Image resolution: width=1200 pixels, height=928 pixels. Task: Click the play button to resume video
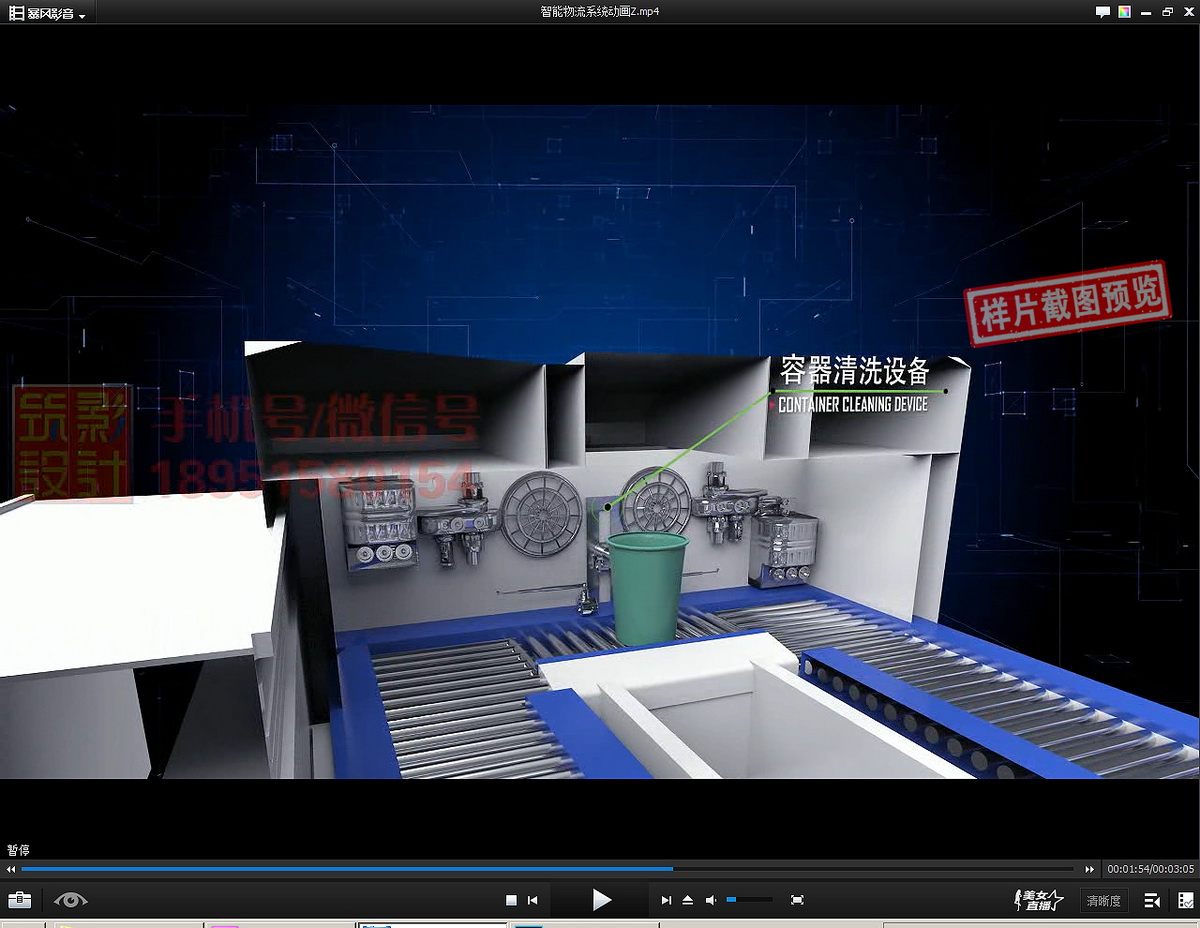point(601,900)
